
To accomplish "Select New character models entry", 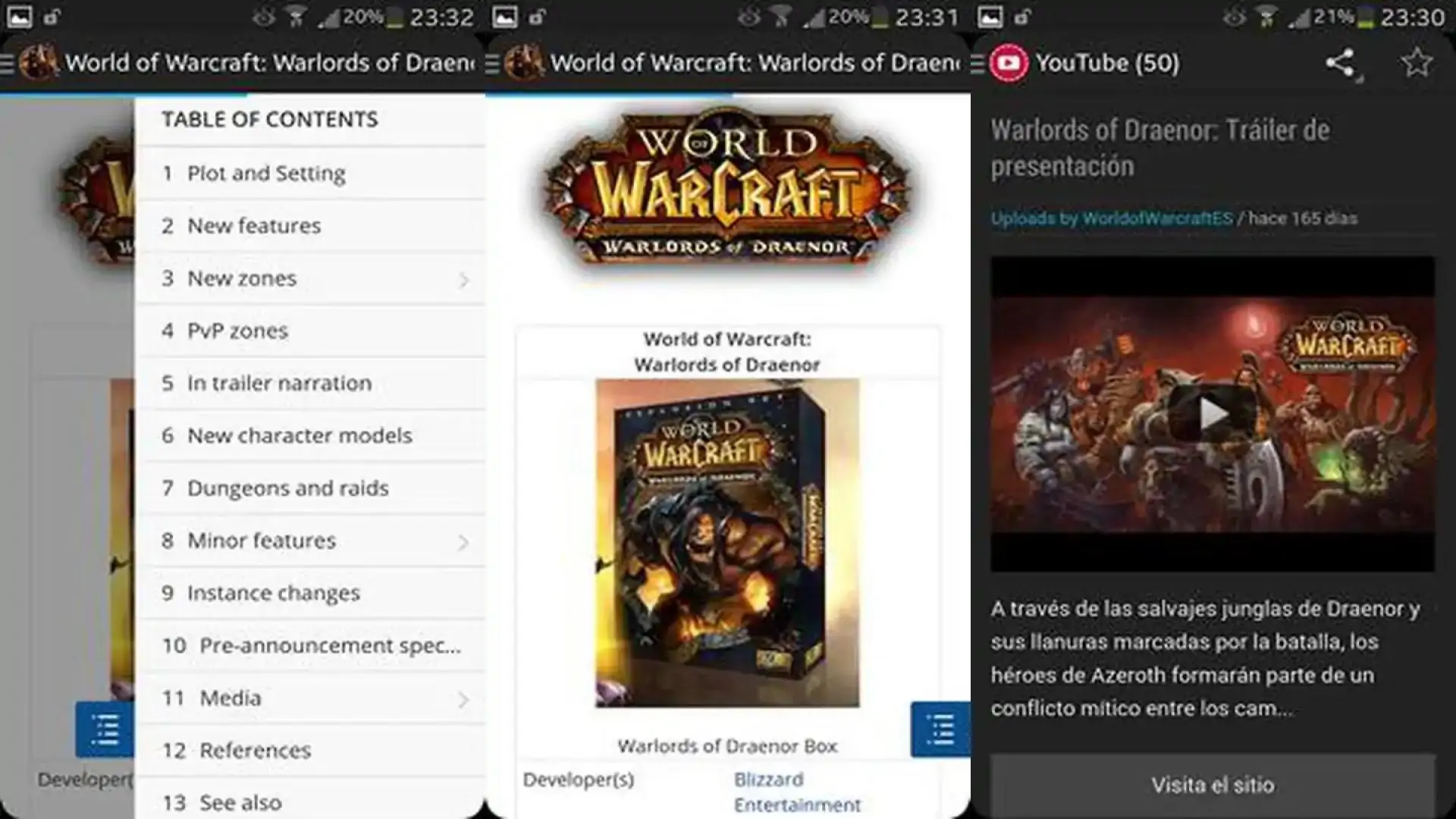I will (x=309, y=436).
